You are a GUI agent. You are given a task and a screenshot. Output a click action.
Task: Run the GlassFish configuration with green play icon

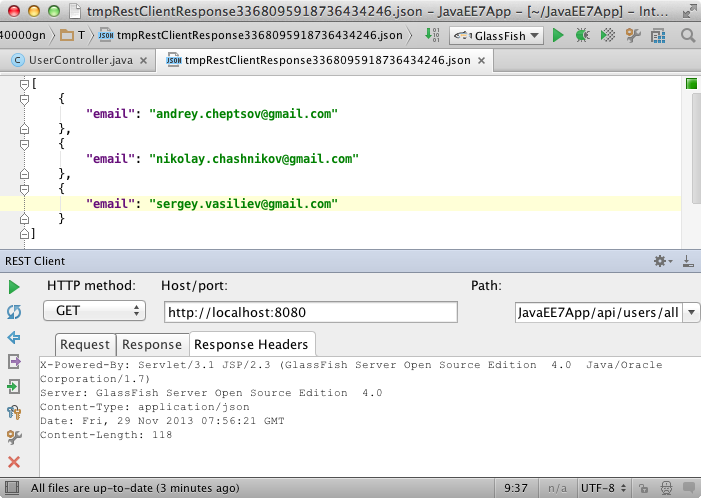[557, 35]
